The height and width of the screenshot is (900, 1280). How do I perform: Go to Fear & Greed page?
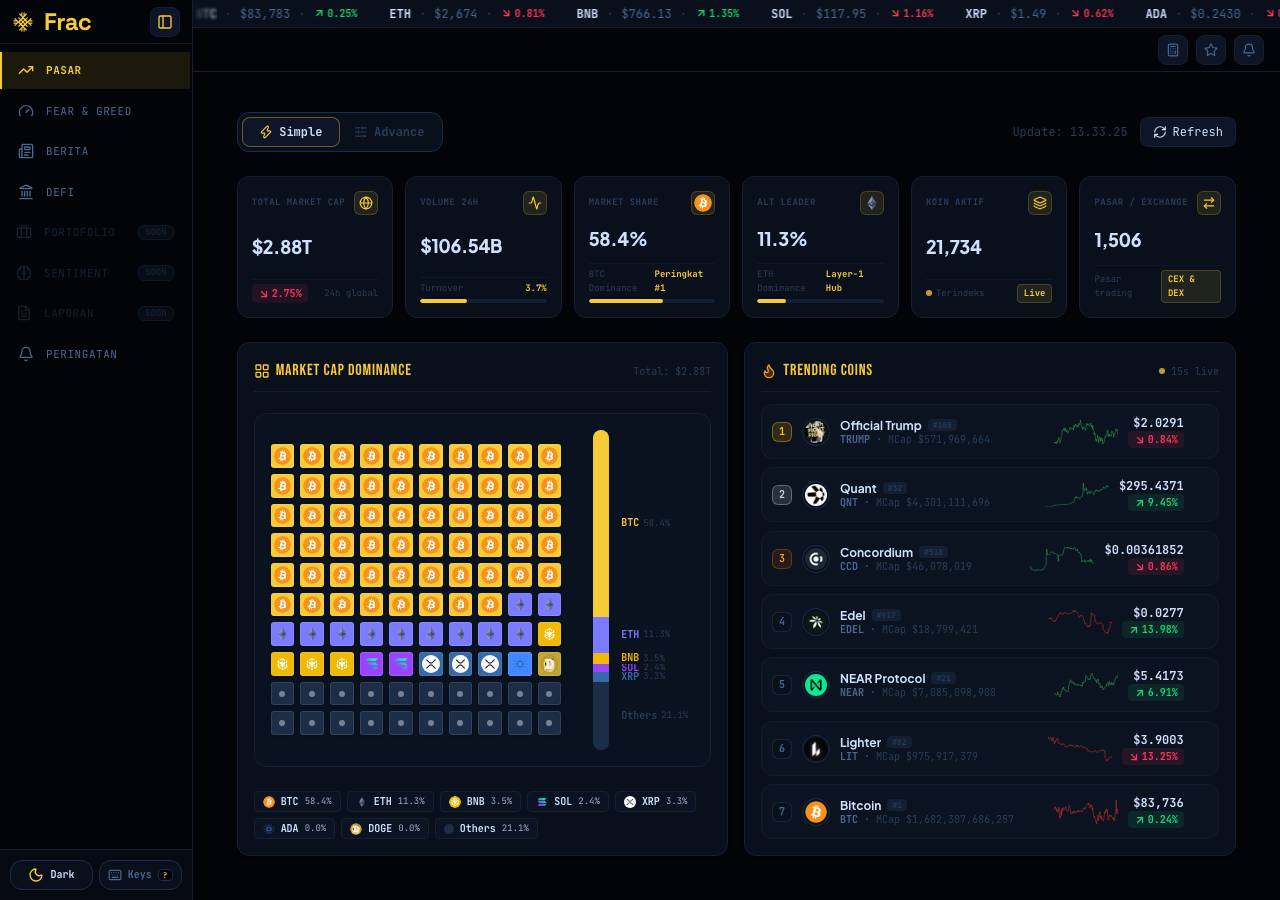tap(95, 111)
